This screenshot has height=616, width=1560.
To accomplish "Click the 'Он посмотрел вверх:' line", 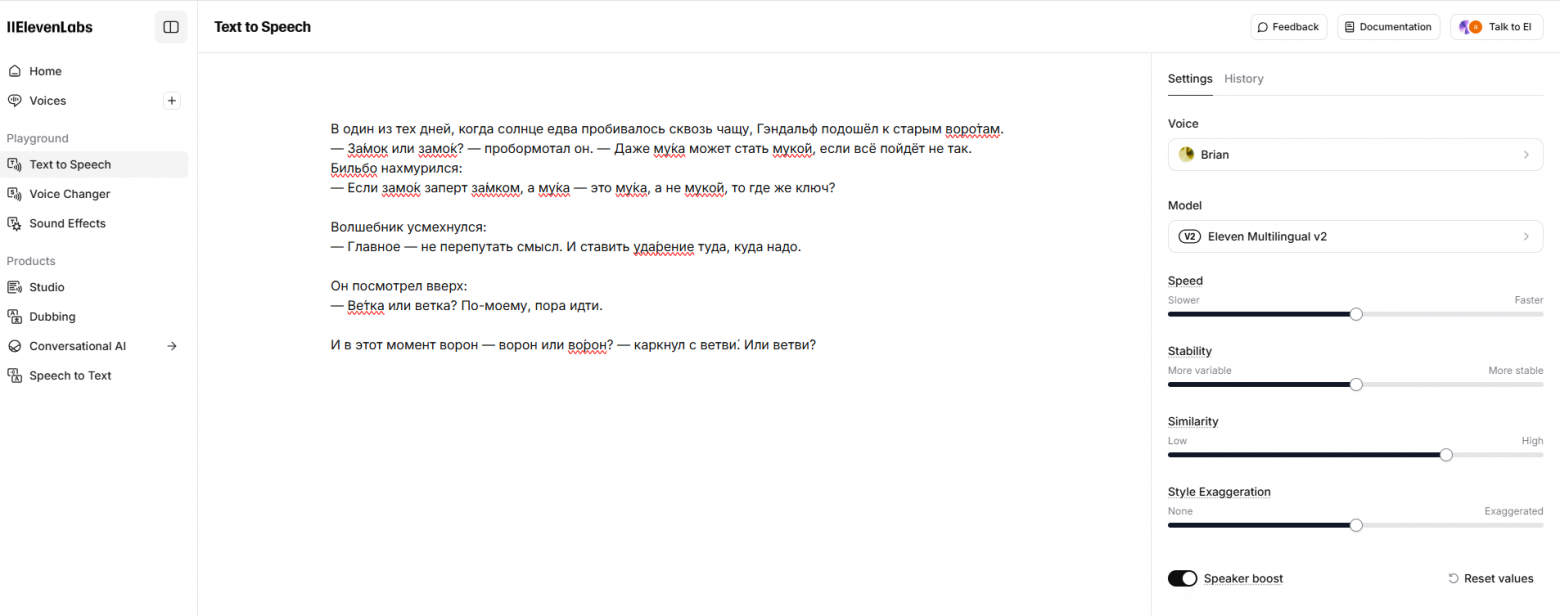I will (399, 286).
